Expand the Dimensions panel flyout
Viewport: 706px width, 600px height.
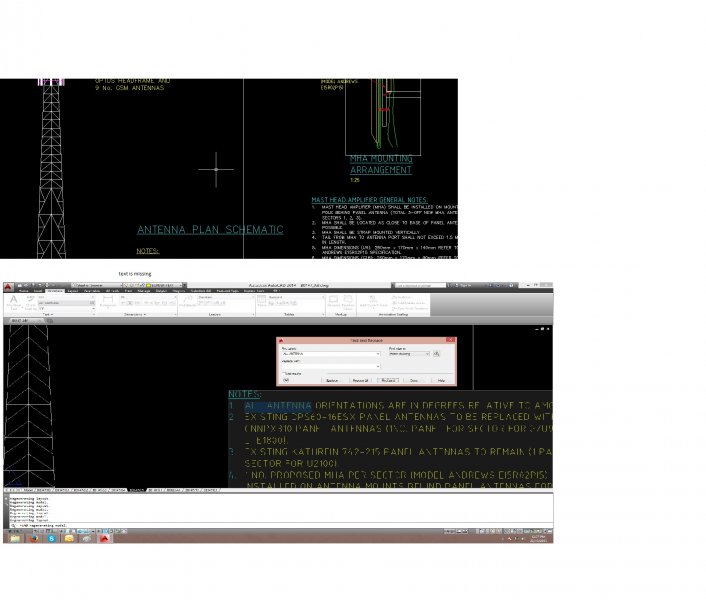136,314
